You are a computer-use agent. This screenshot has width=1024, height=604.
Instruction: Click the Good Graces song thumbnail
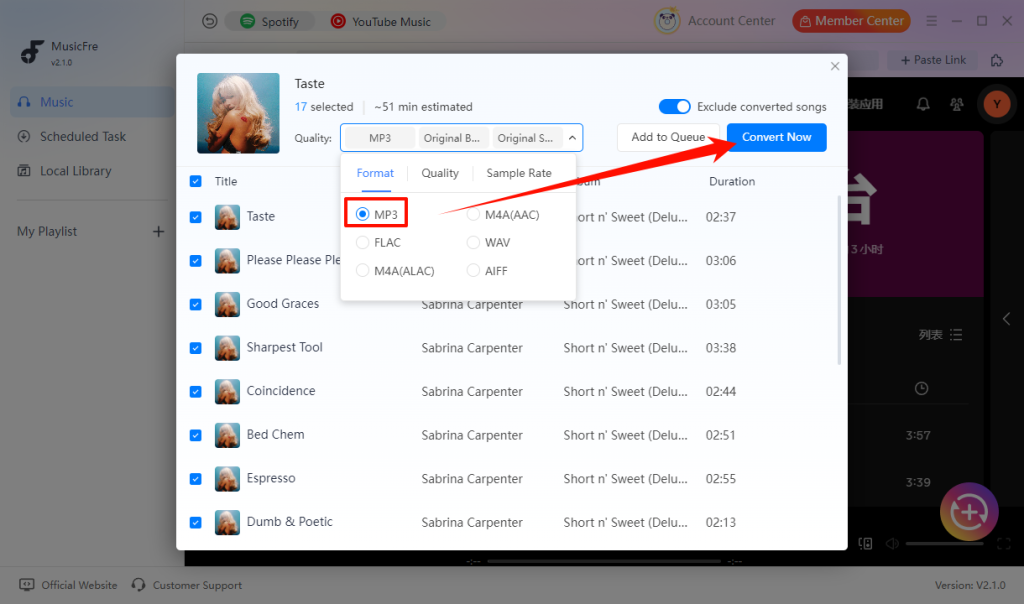[x=227, y=304]
